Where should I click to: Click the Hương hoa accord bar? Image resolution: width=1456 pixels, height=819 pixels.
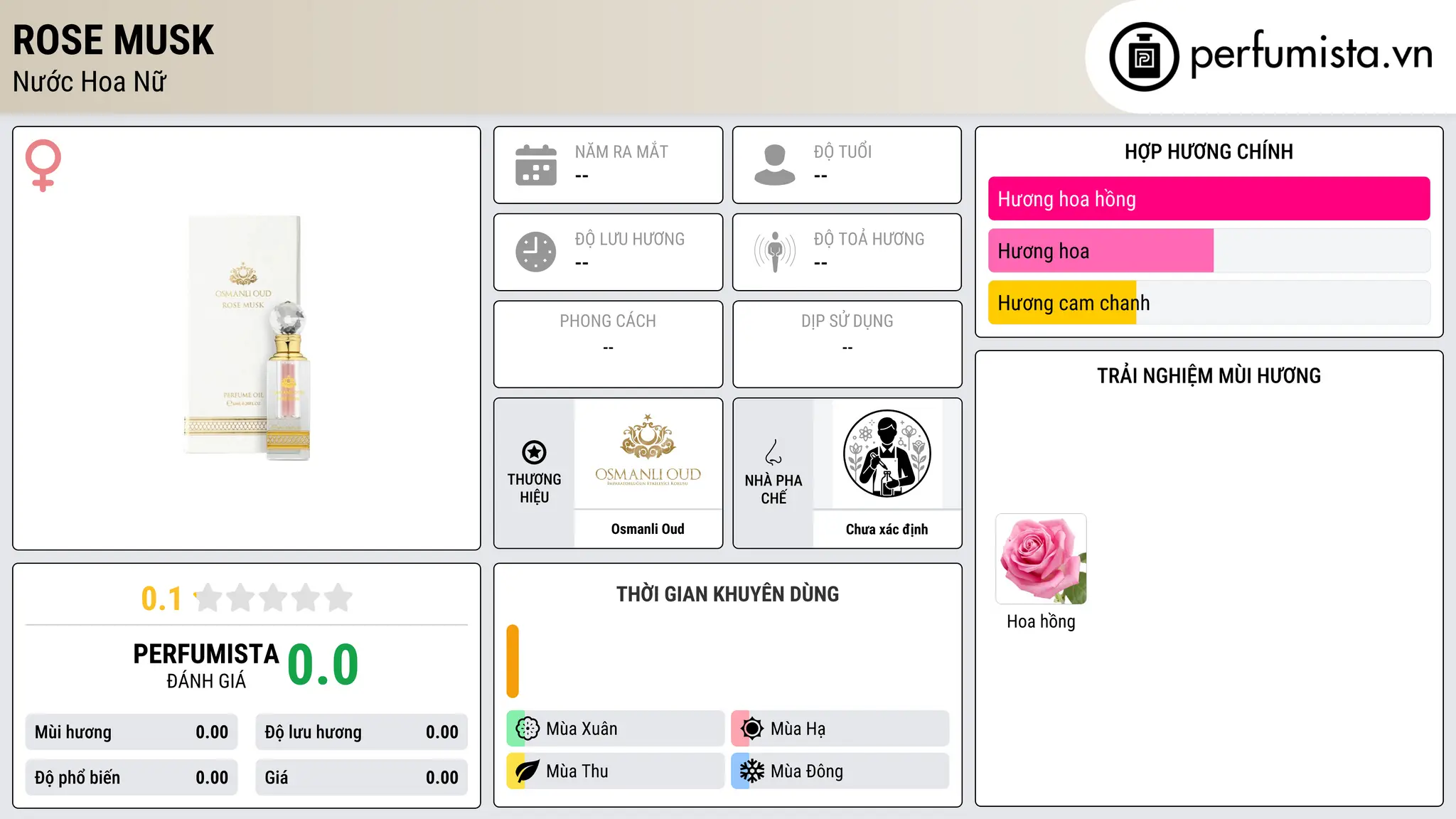[1209, 251]
